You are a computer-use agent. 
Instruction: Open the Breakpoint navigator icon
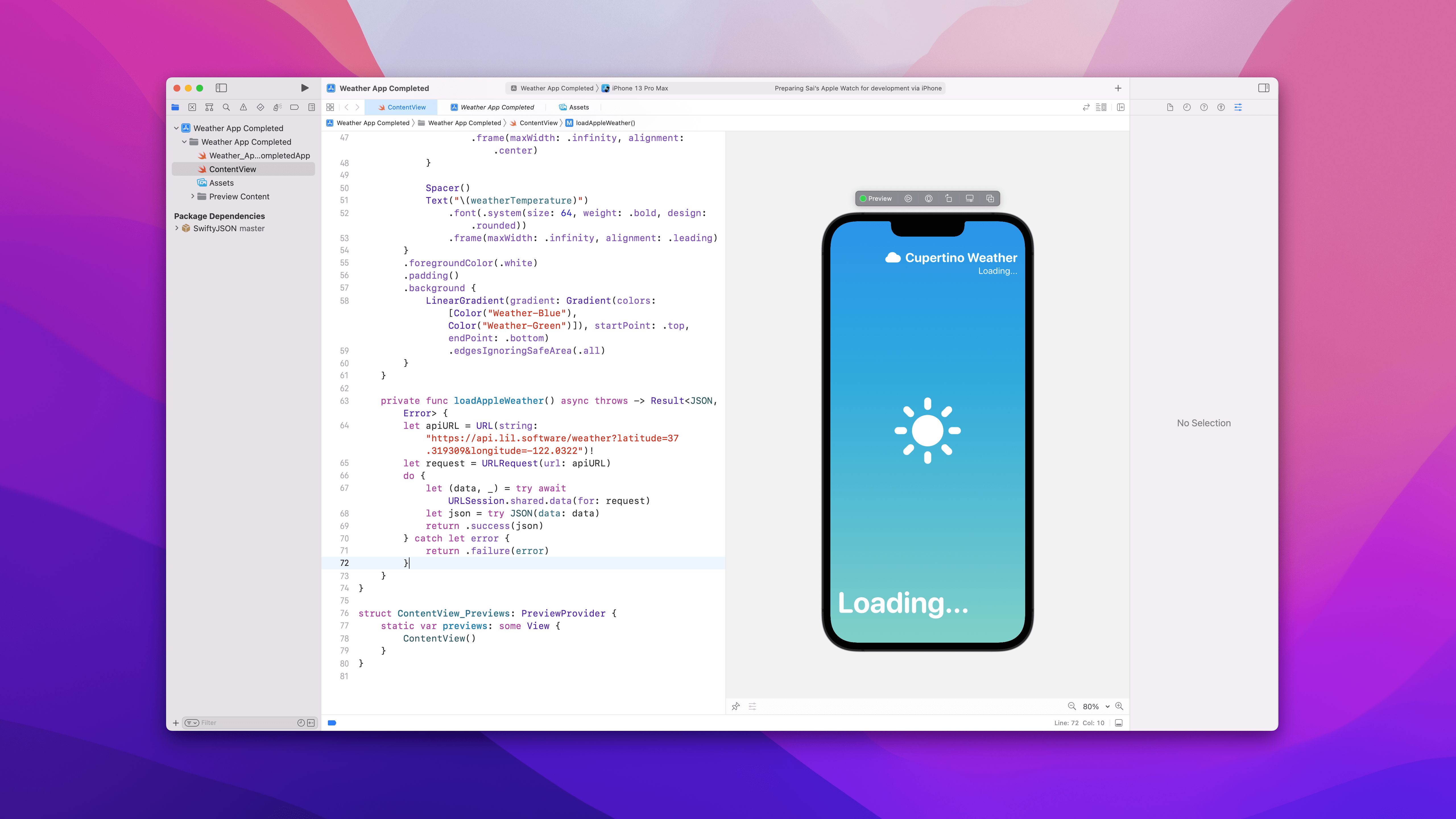click(x=294, y=107)
